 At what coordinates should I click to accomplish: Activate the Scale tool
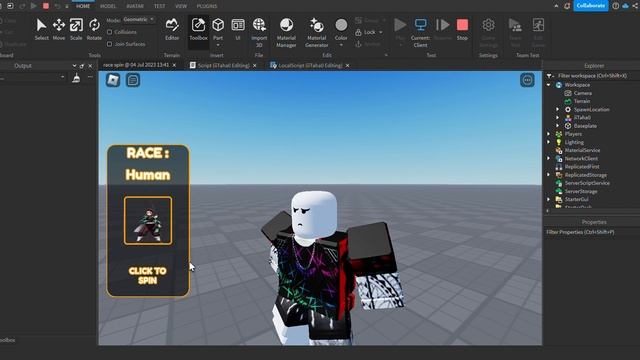(76, 29)
